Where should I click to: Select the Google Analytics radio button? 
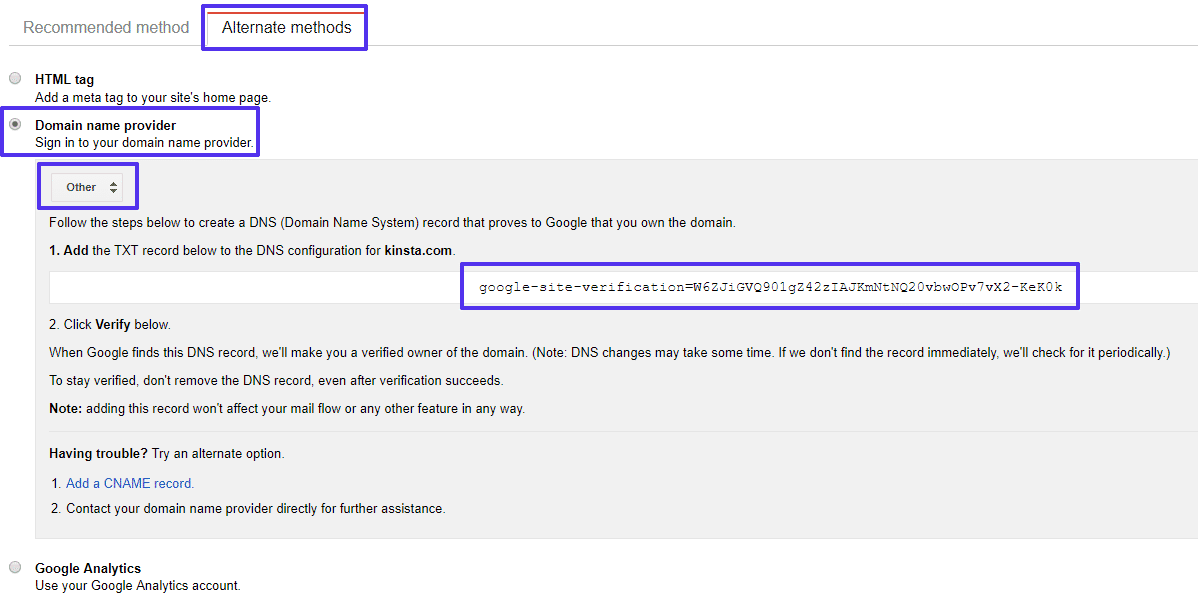point(15,567)
